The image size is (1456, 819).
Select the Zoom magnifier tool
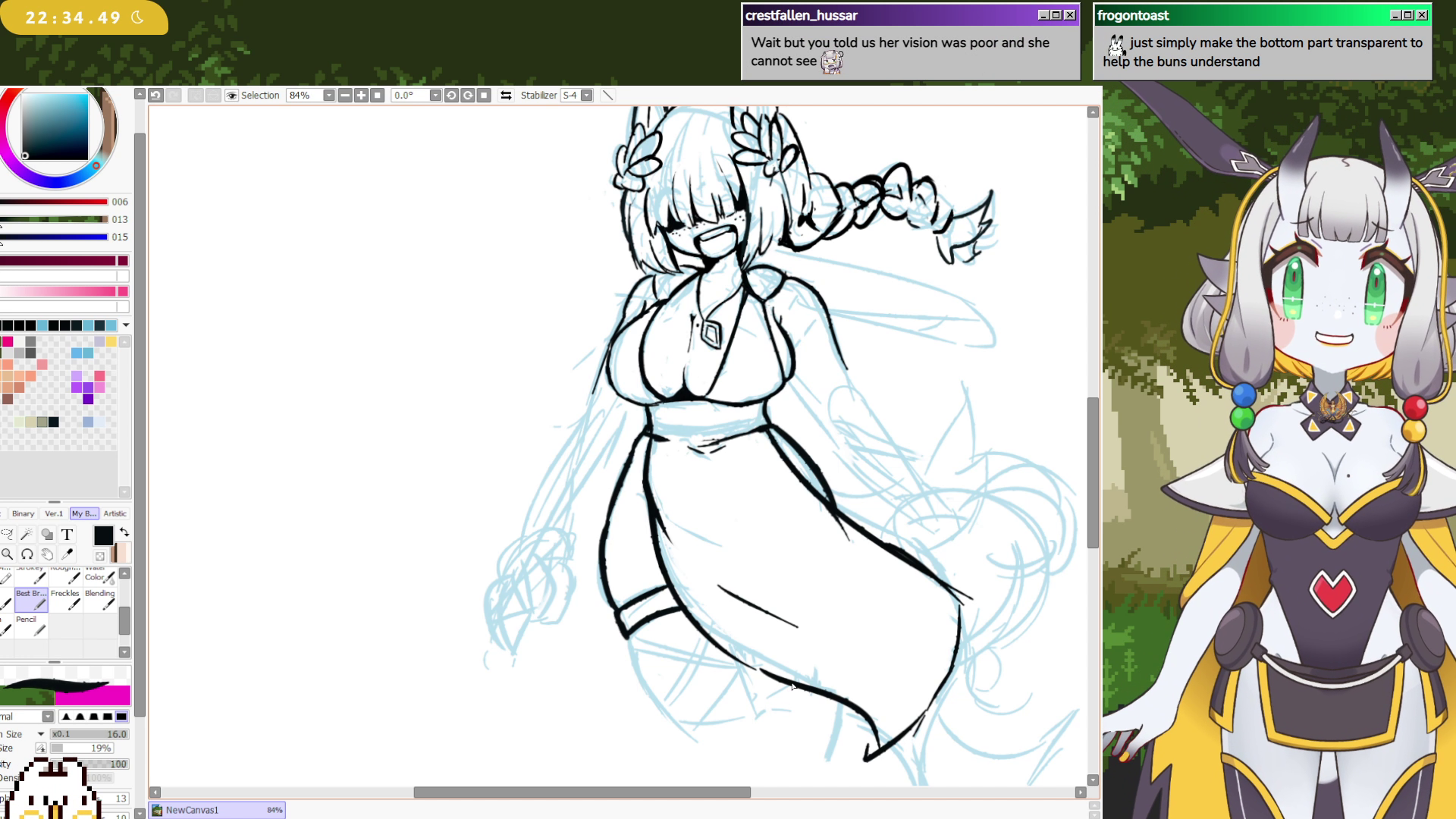point(7,554)
